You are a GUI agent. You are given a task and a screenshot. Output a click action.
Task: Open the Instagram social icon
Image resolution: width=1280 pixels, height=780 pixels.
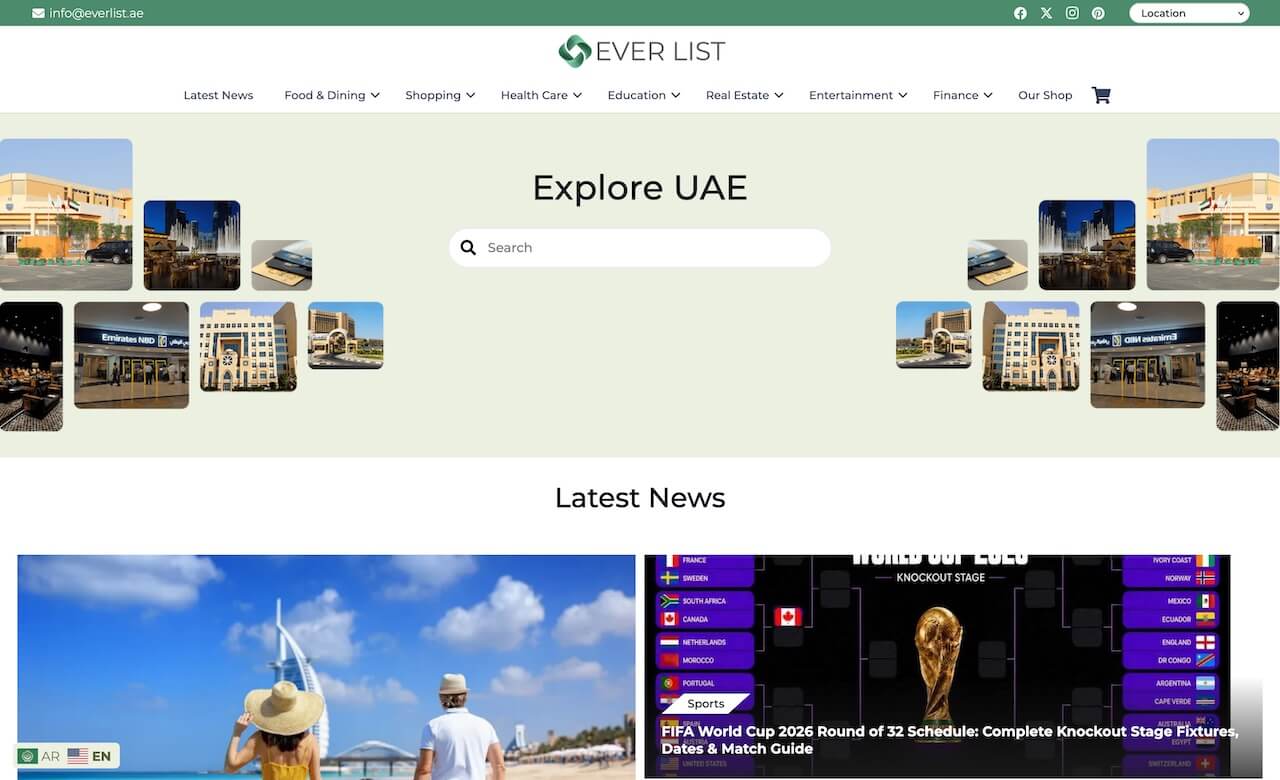[x=1072, y=13]
